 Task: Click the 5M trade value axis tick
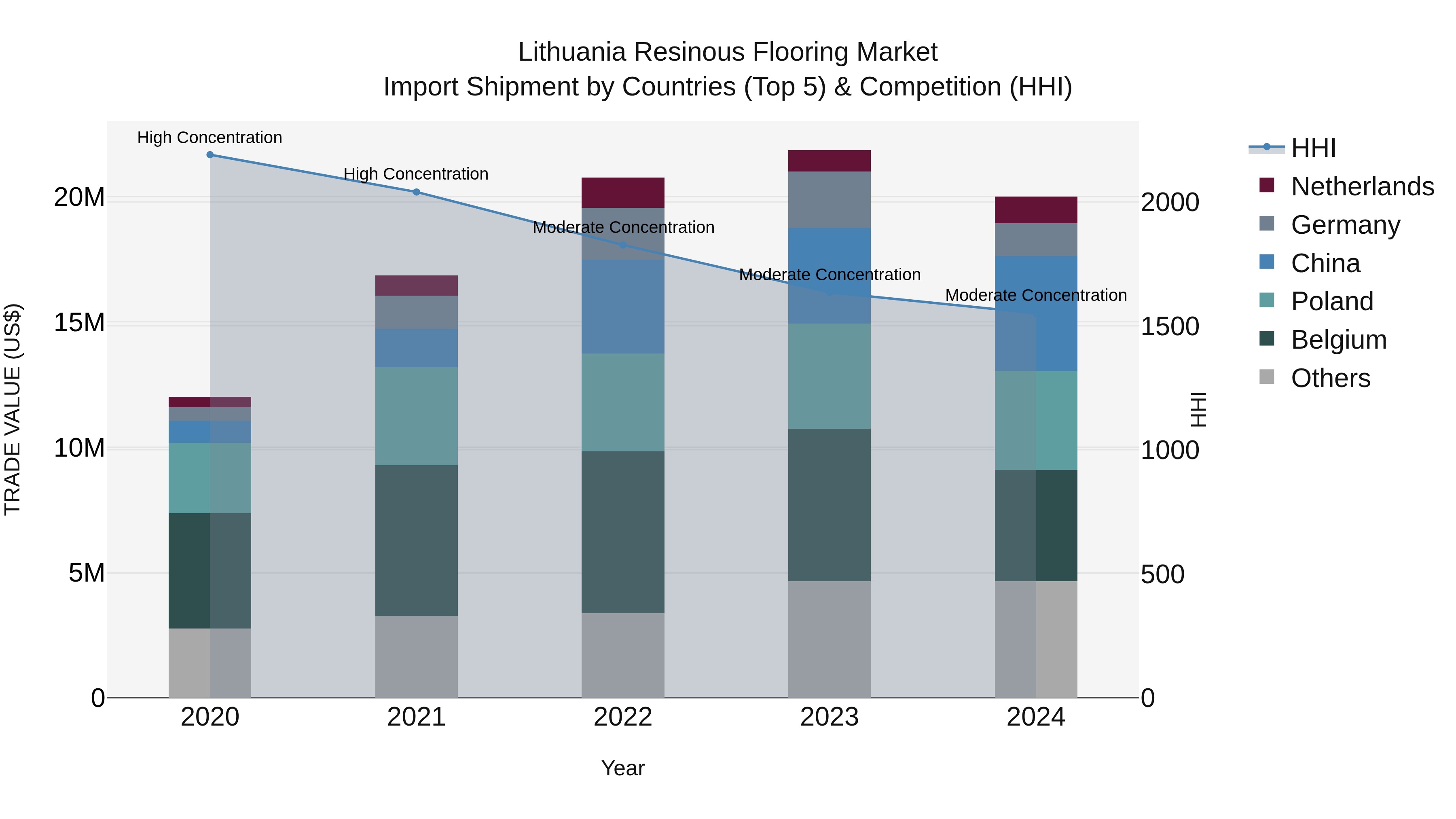87,573
